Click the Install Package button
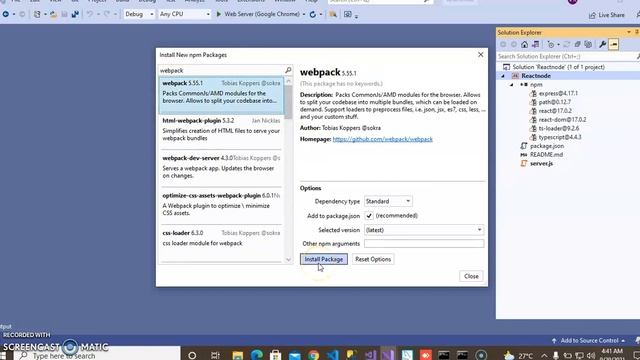Image resolution: width=640 pixels, height=360 pixels. coord(324,259)
